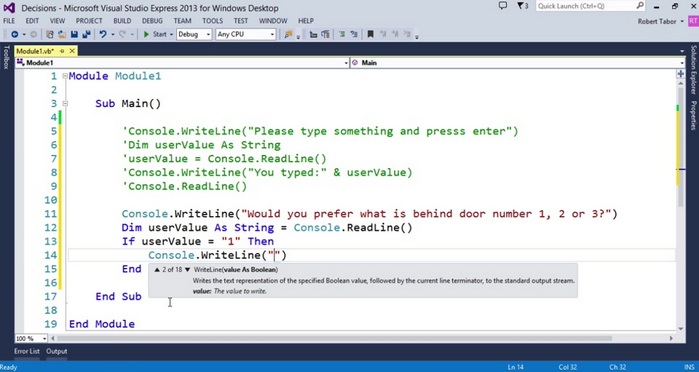The image size is (699, 372).
Task: Click the horizontal scrollbar left arrow
Action: [x=53, y=339]
